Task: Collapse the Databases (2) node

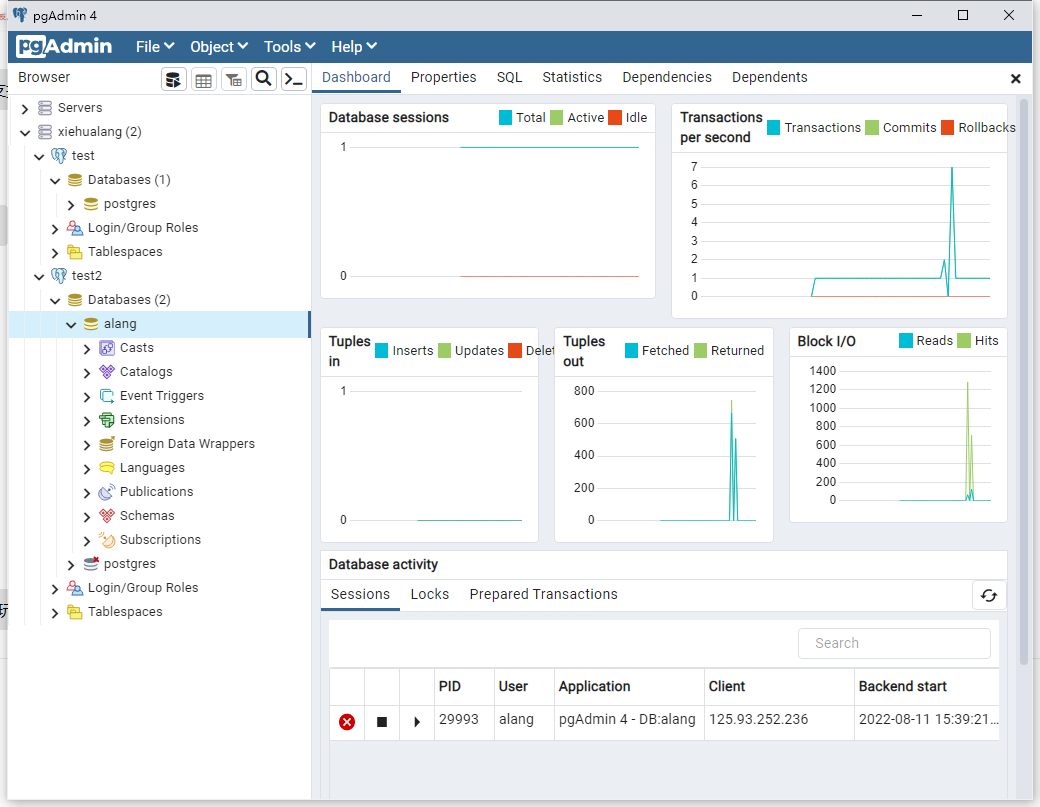Action: tap(55, 300)
